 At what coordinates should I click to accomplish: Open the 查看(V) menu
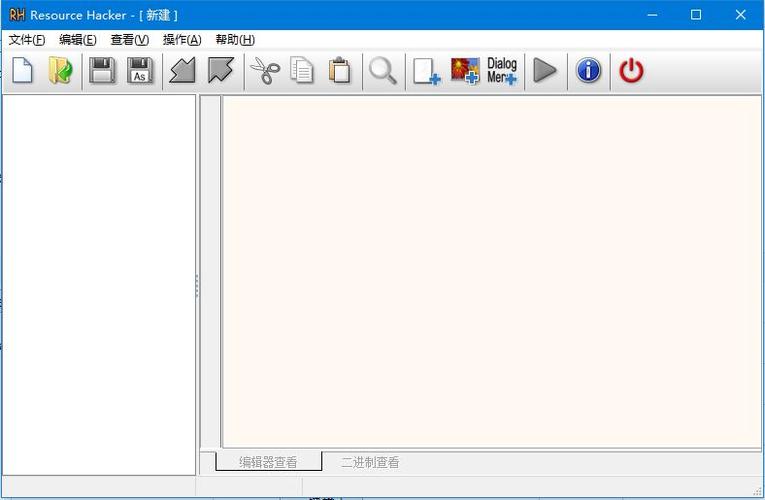coord(130,40)
